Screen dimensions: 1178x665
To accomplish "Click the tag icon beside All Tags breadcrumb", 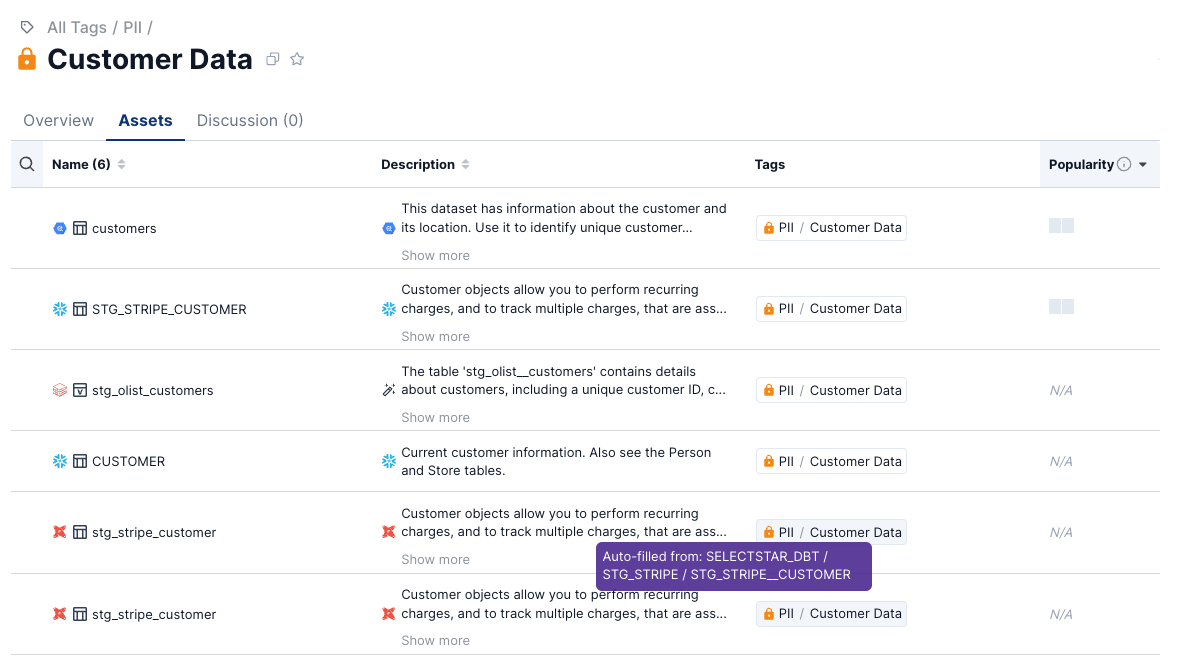I will coord(27,28).
